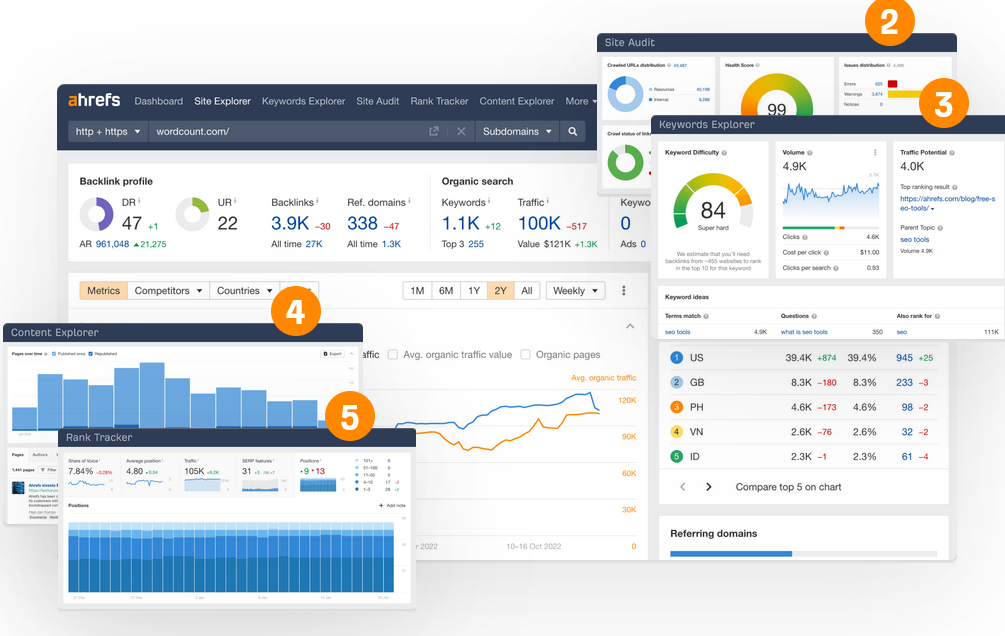
Task: Click Keyword Difficulty info icon
Action: coord(724,153)
